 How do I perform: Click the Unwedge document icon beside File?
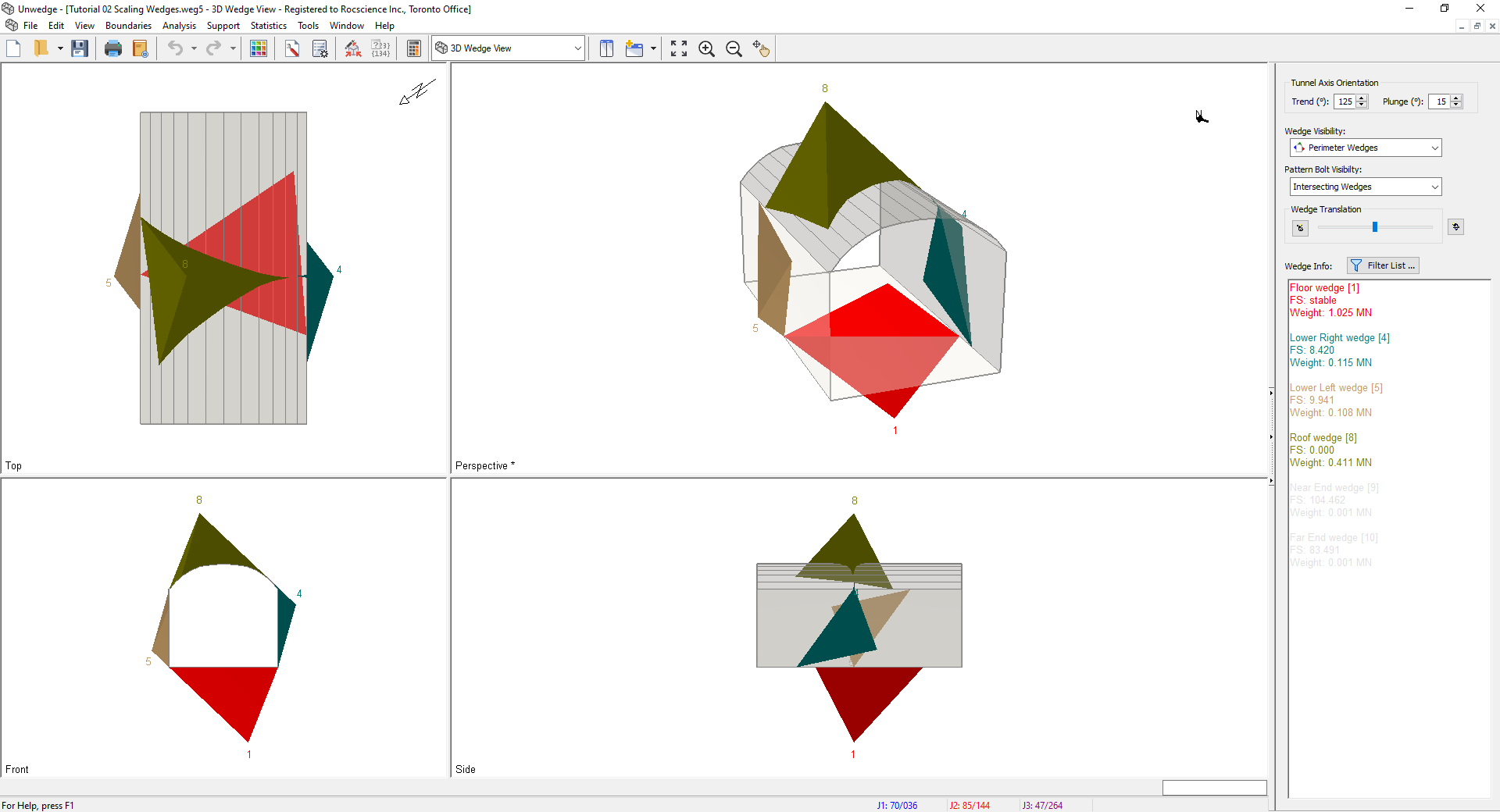point(11,25)
